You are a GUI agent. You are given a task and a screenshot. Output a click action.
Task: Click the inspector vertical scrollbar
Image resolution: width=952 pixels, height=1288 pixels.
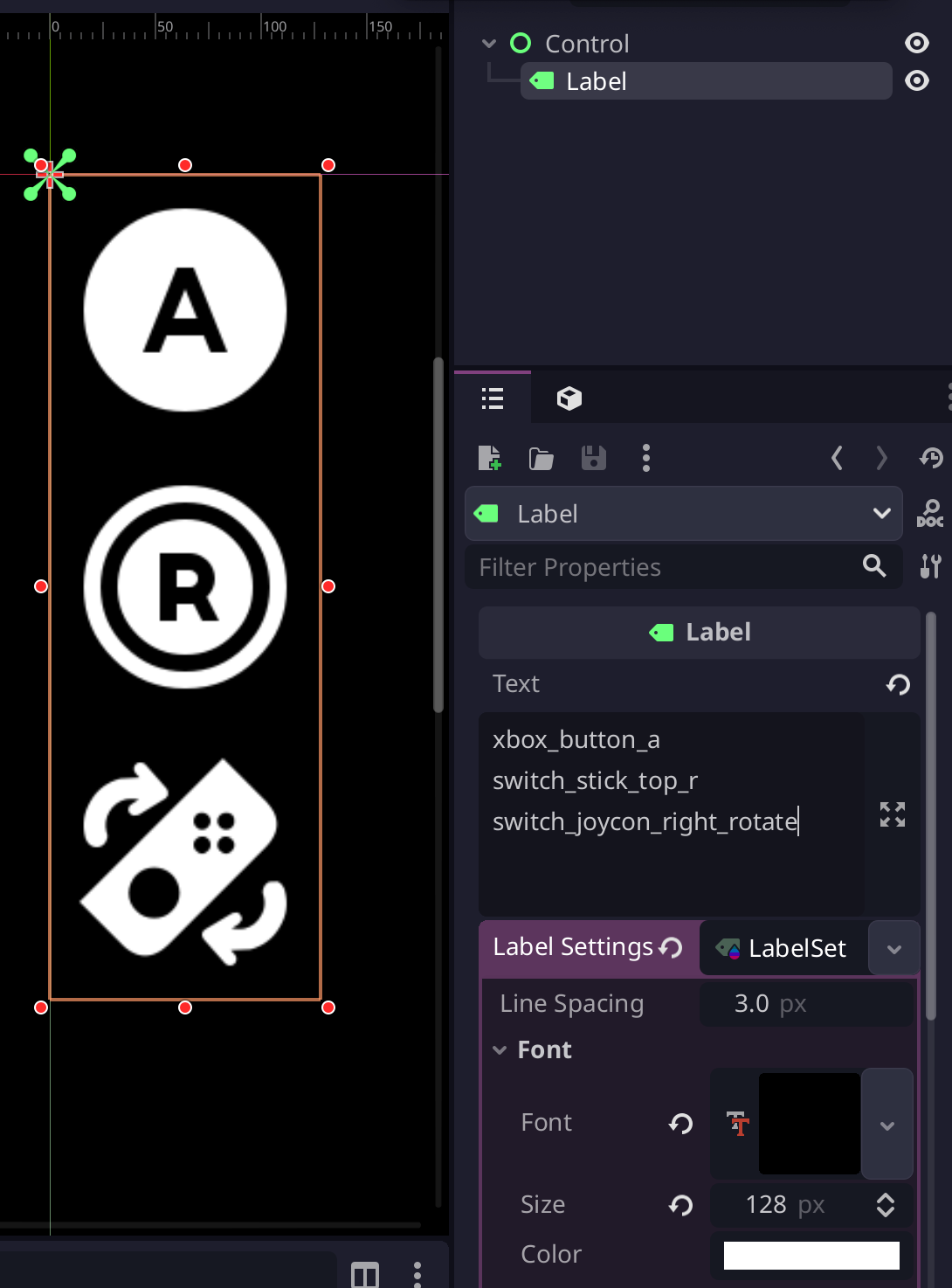coord(931,817)
